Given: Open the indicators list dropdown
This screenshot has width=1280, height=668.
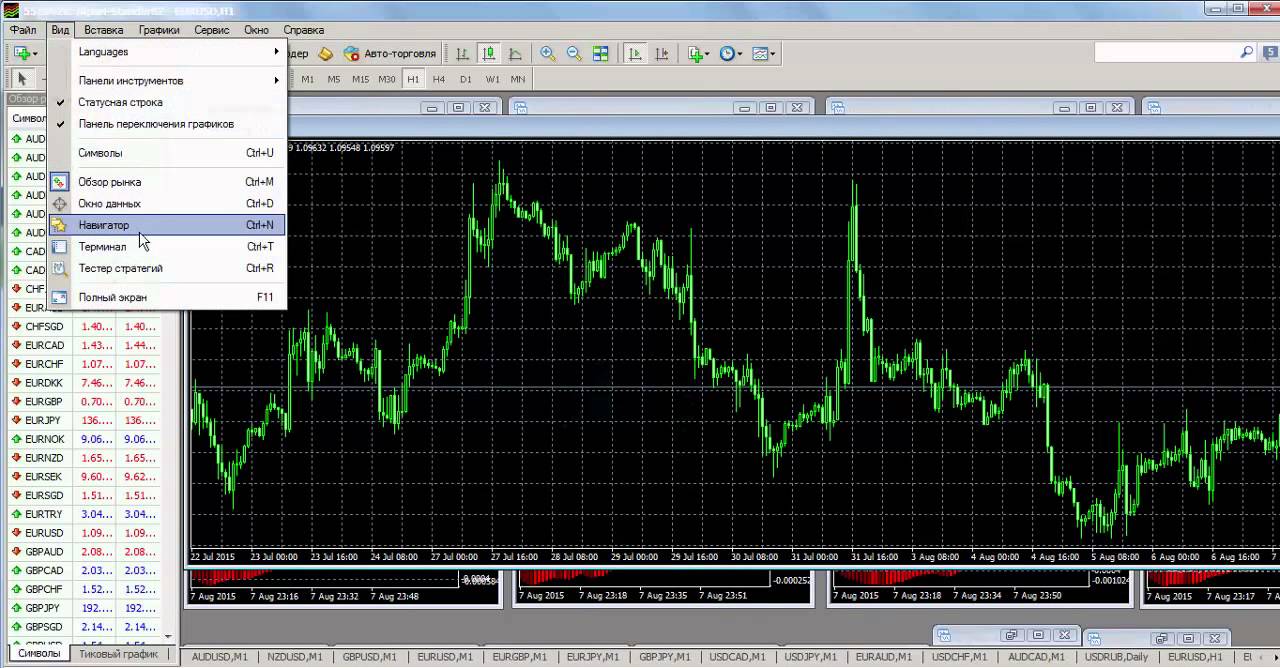Looking at the screenshot, I should point(698,53).
